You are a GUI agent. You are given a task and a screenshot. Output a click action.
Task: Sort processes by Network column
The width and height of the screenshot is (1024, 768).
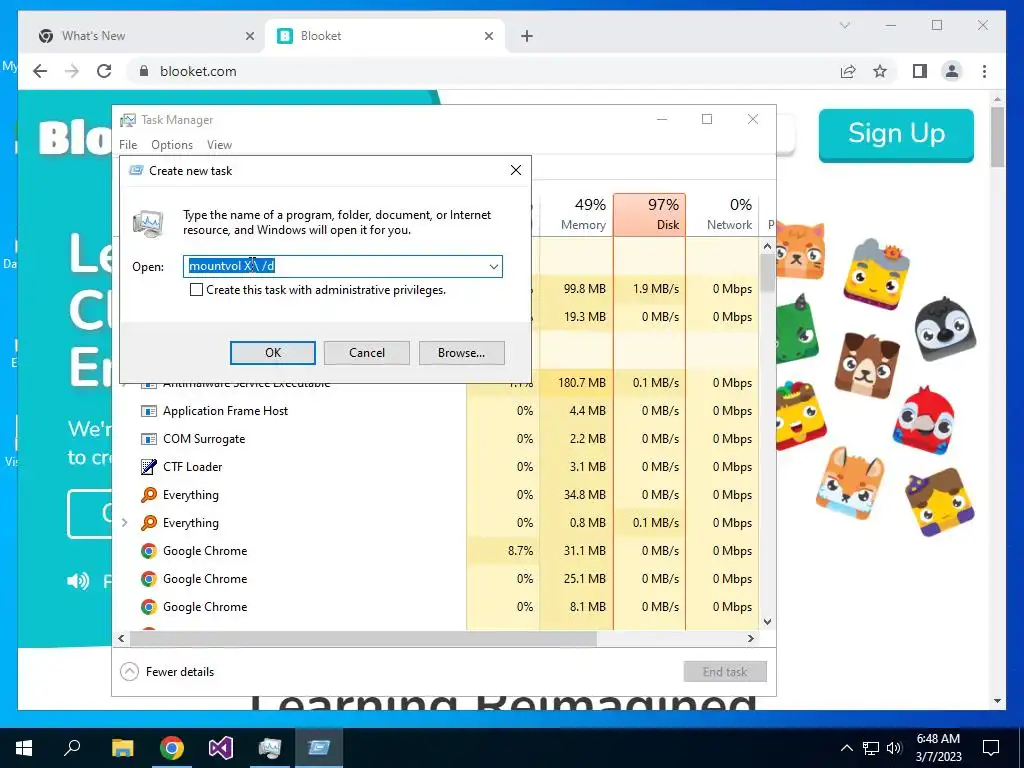coord(722,214)
